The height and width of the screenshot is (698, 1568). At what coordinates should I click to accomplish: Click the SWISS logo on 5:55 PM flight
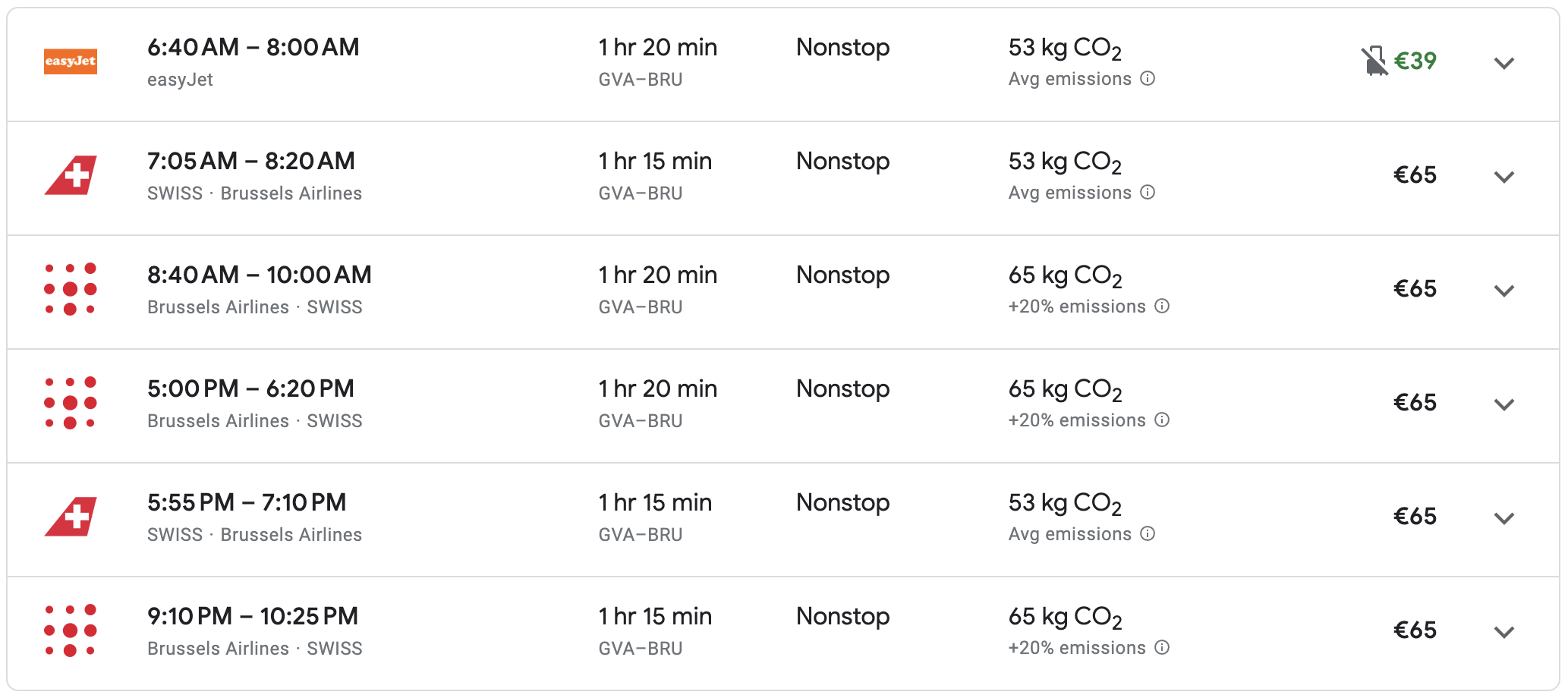pyautogui.click(x=71, y=517)
